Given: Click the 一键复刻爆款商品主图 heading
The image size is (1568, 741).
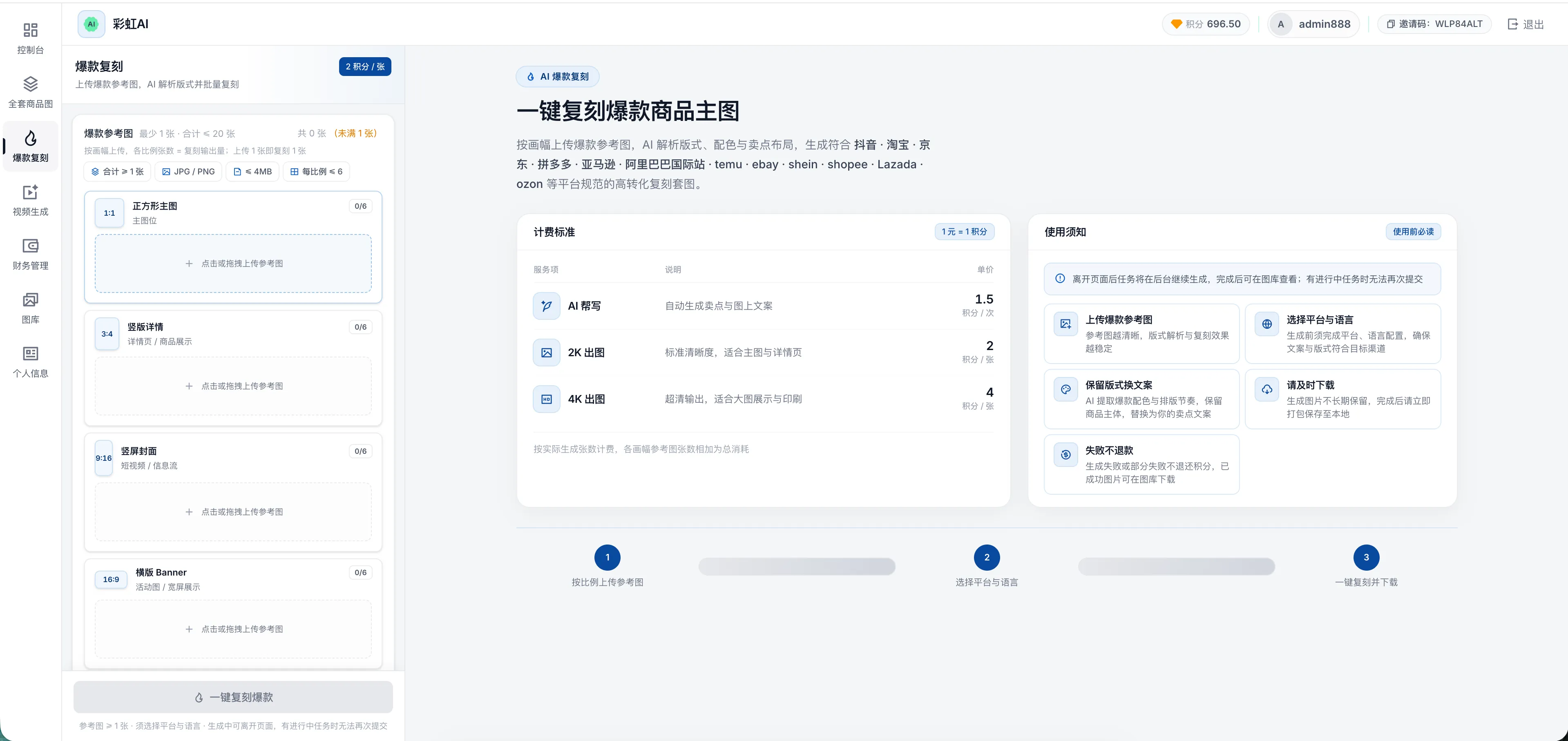Looking at the screenshot, I should [628, 112].
